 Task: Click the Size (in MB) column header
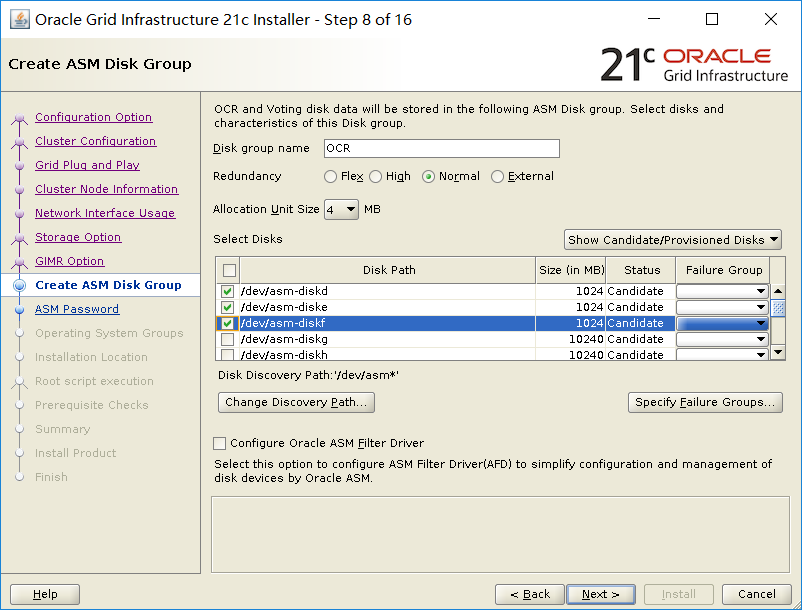click(x=571, y=270)
